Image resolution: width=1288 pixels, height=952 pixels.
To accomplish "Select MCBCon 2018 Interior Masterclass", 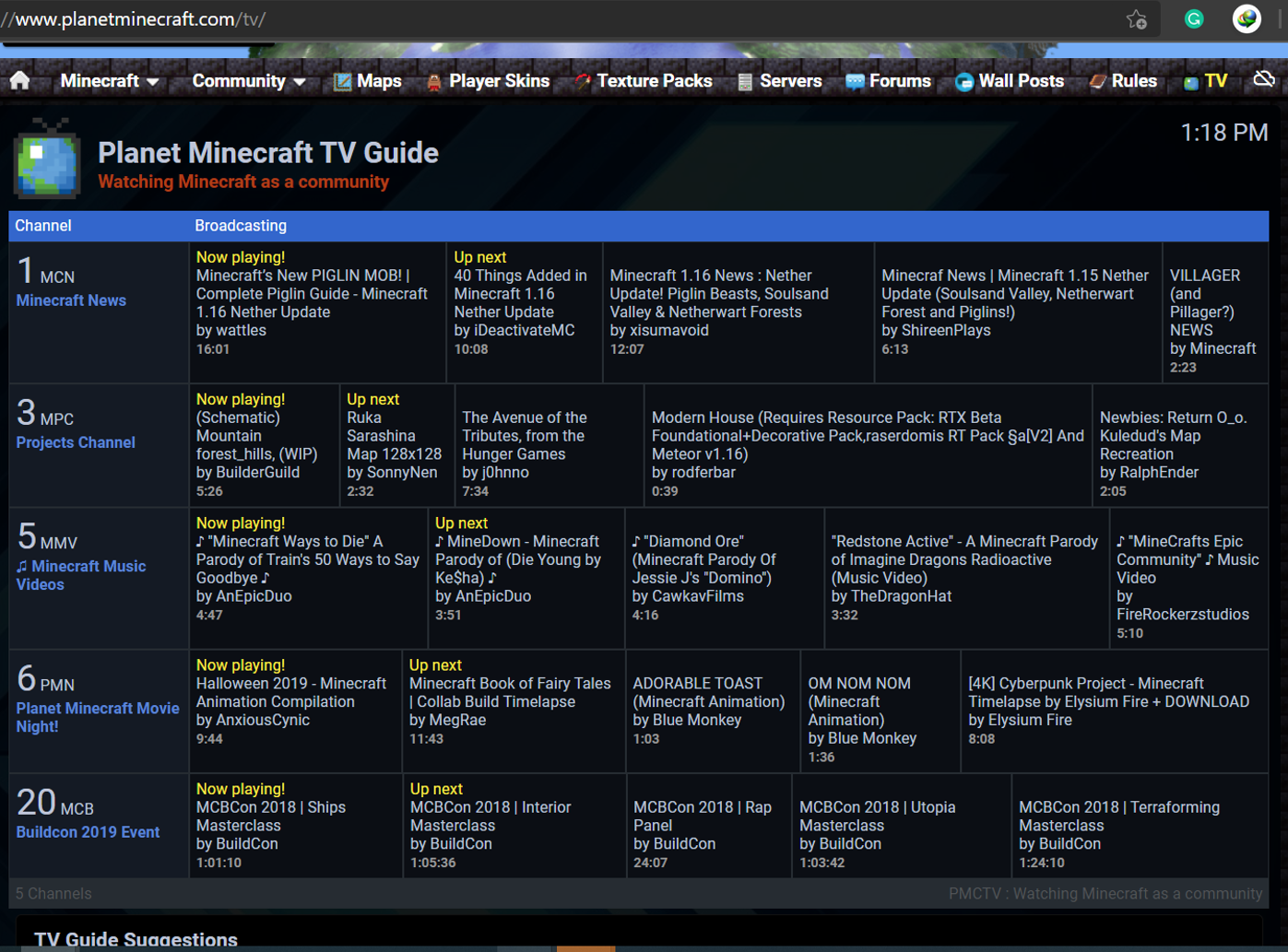I will click(514, 825).
